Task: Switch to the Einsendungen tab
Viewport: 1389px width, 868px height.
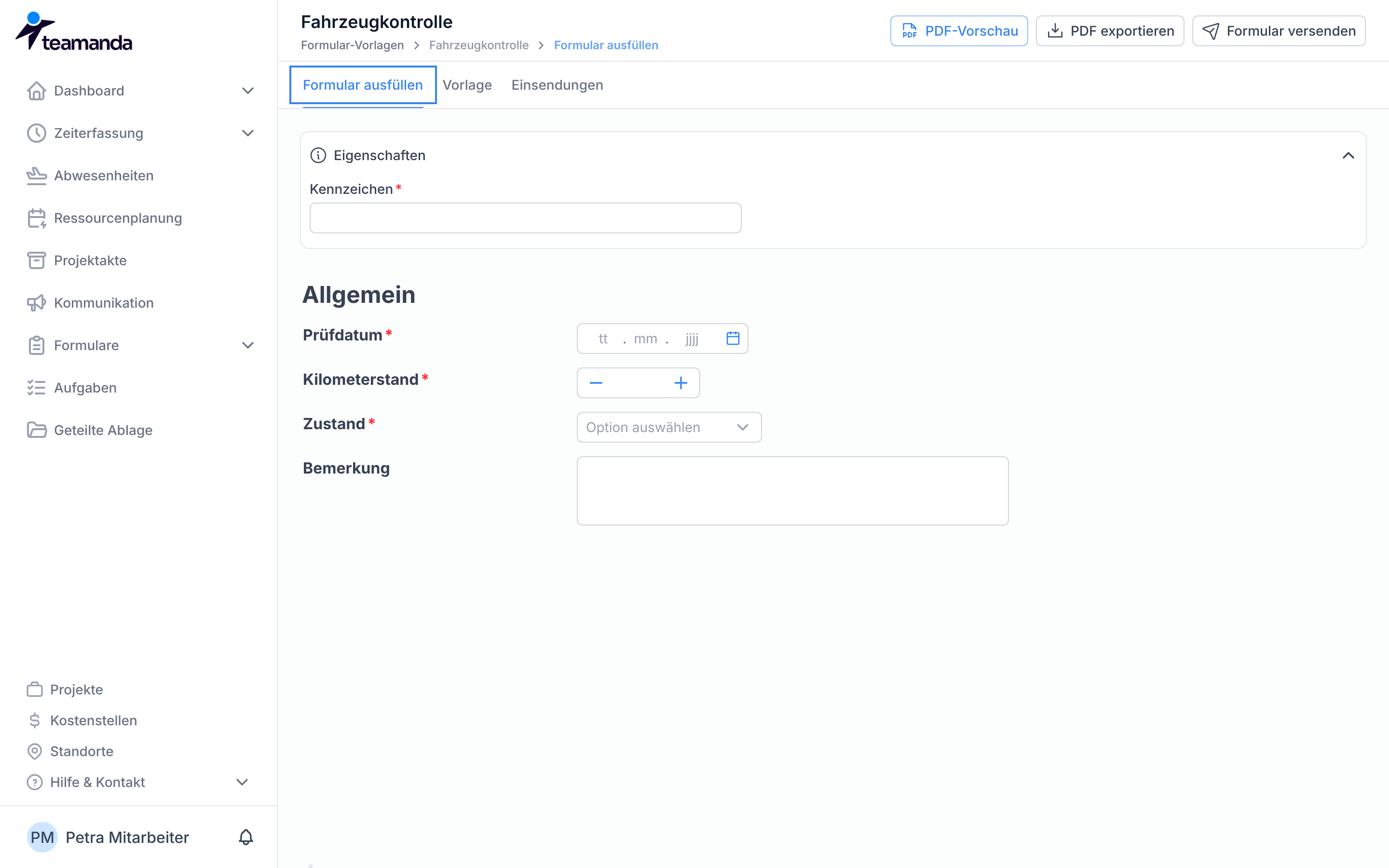Action: (558, 85)
